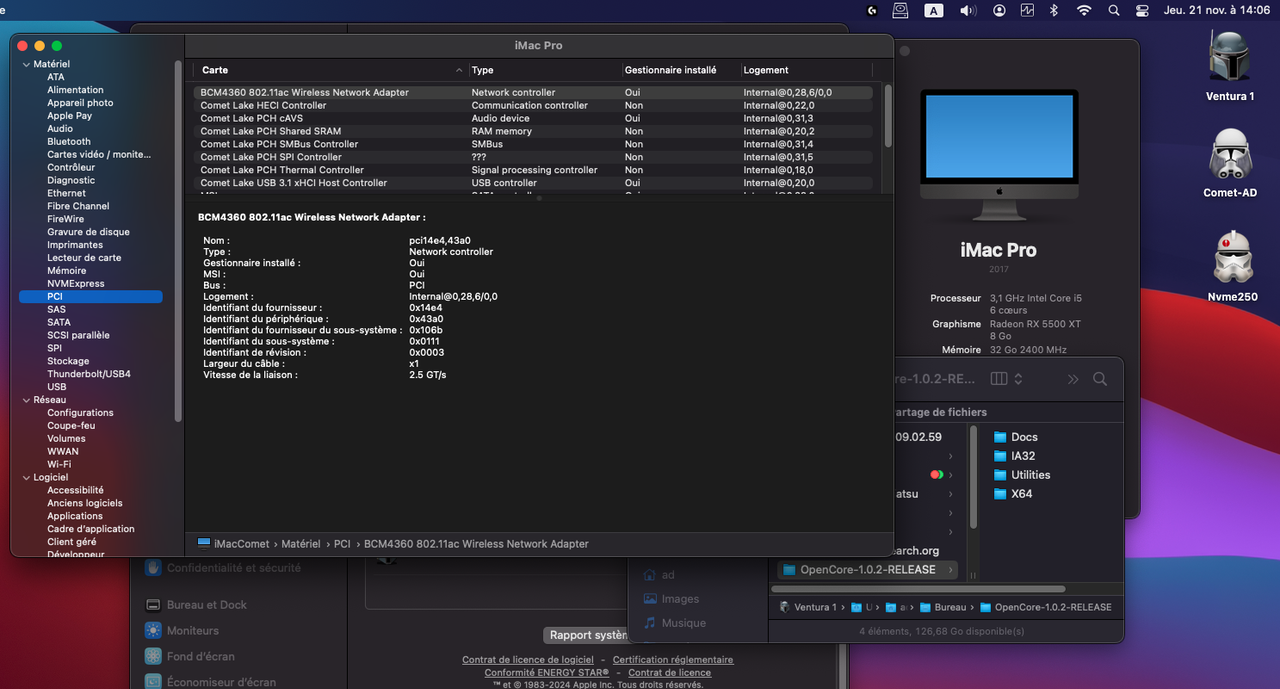Click the sidebar vertical scrollbar
This screenshot has height=689, width=1280.
point(178,240)
